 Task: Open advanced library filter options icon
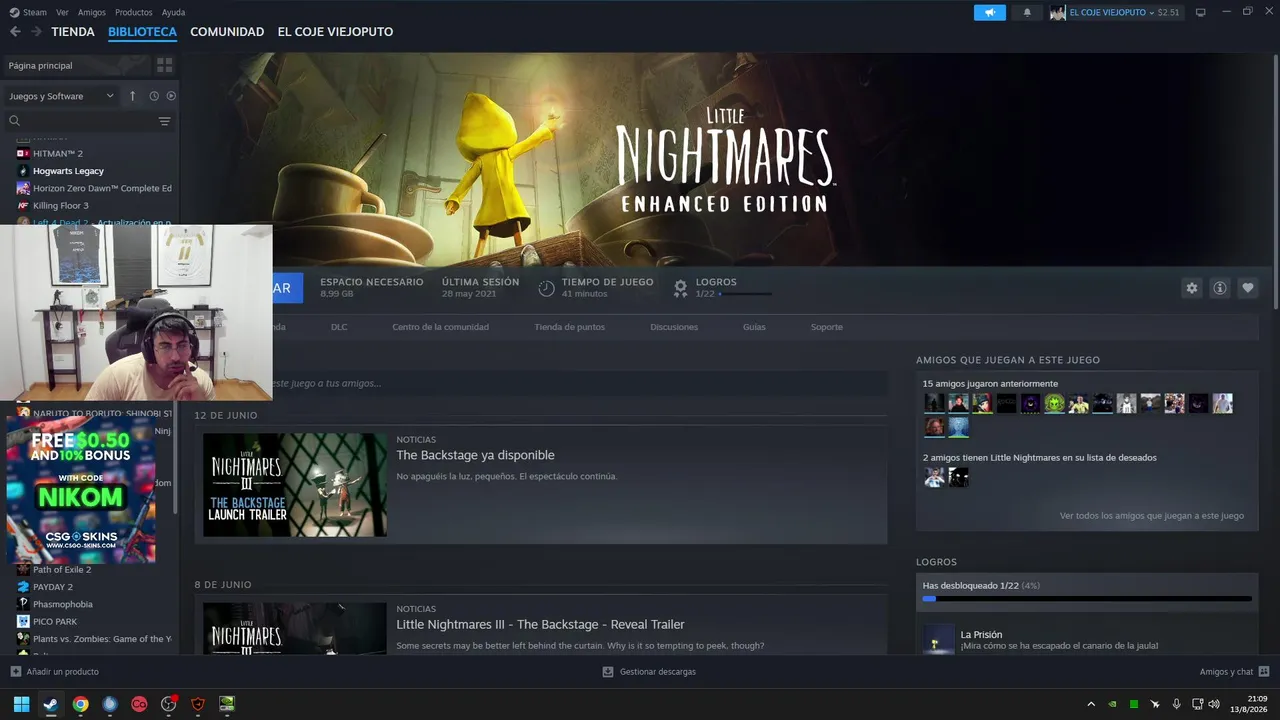tap(165, 121)
